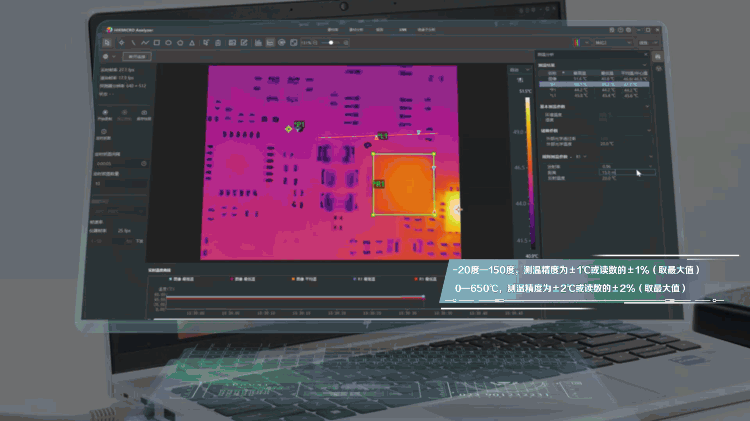This screenshot has width=750, height=421.
Task: Toggle the image max temperature legend item
Action: (x=182, y=279)
